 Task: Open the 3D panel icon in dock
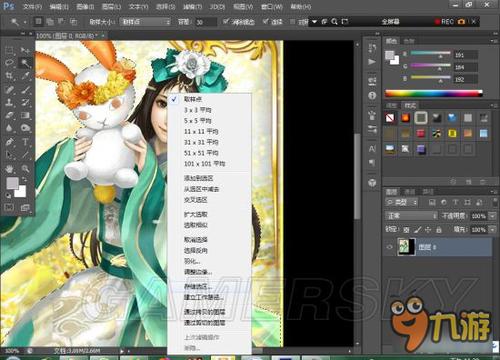pos(372,182)
